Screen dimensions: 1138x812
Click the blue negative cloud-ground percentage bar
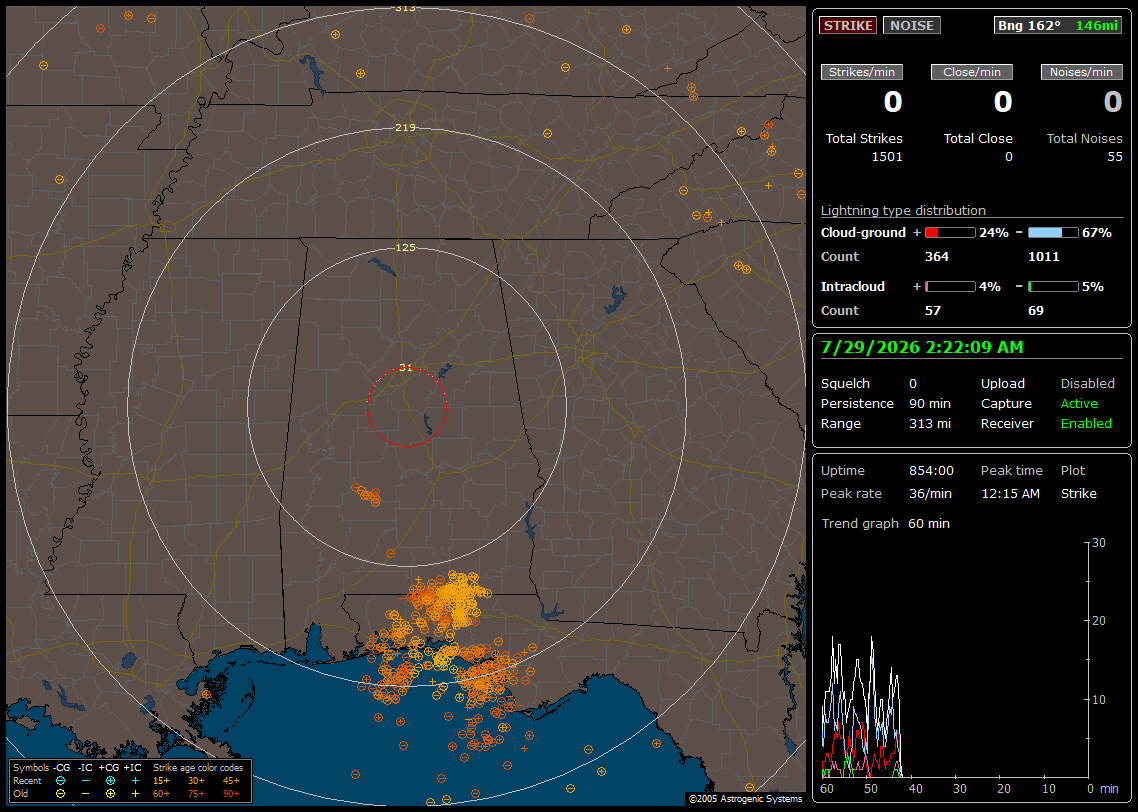[x=1053, y=233]
